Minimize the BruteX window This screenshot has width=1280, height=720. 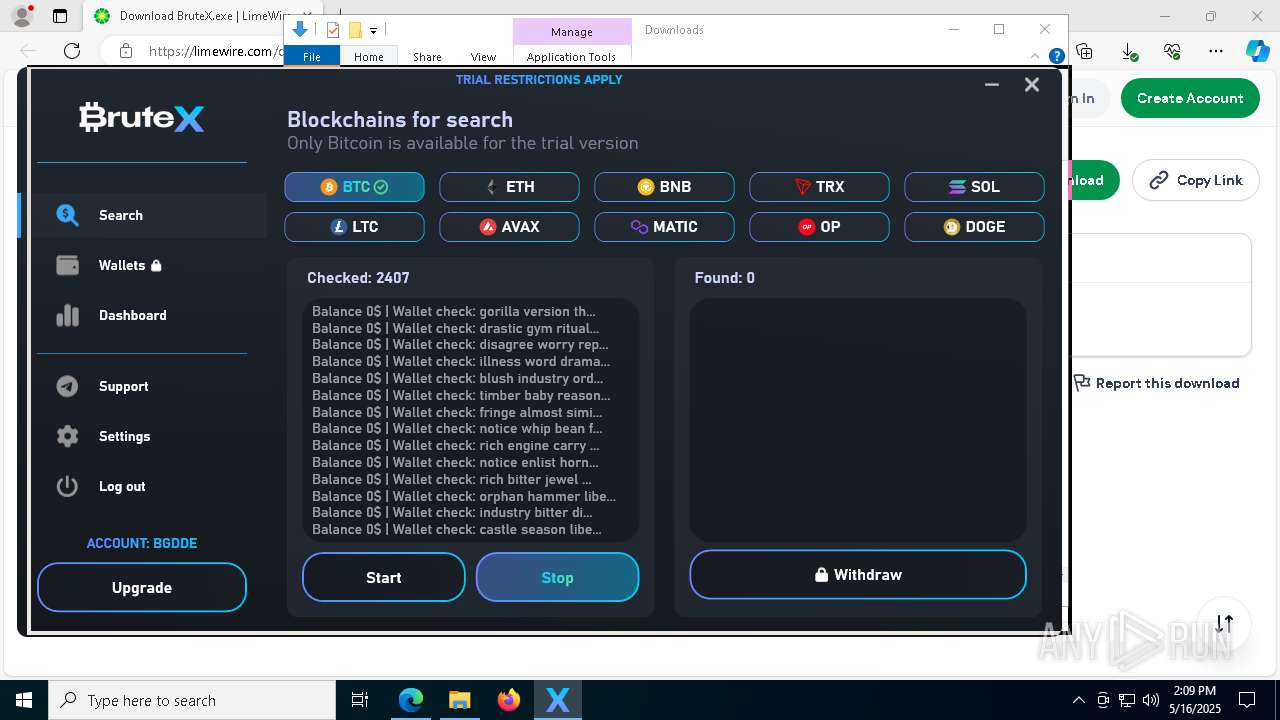point(992,85)
